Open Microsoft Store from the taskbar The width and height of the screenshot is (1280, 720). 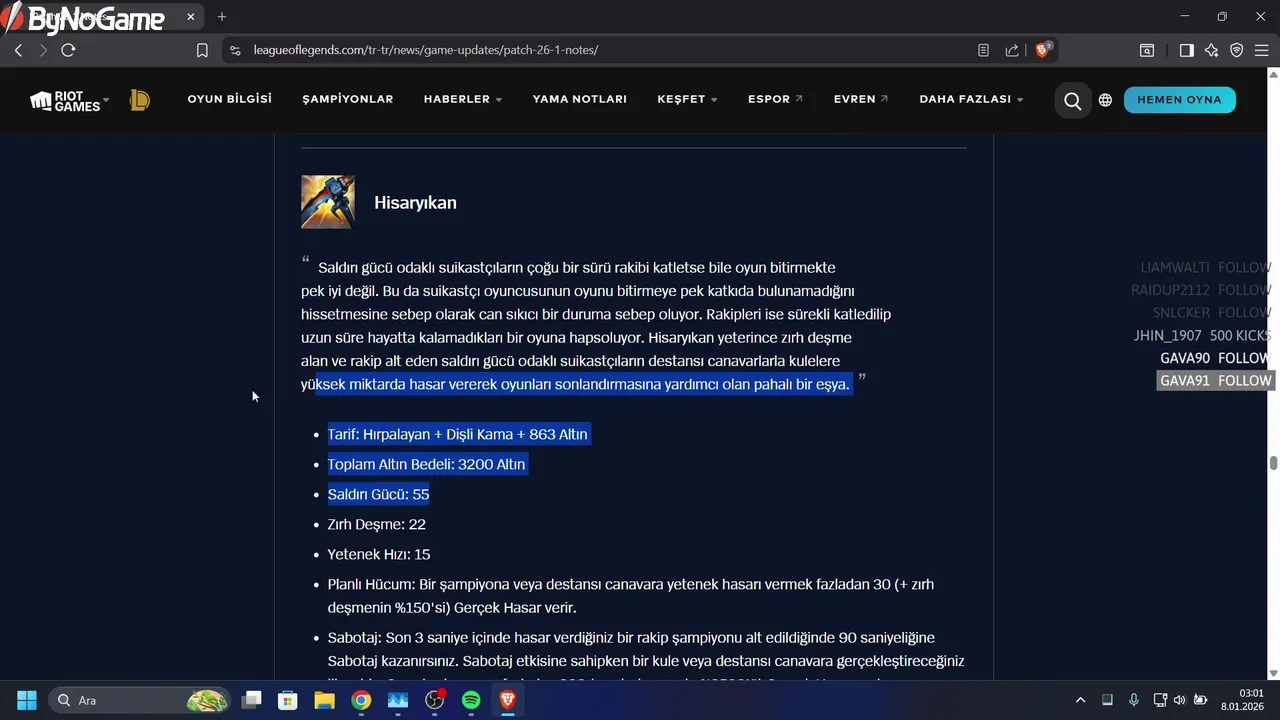[288, 700]
